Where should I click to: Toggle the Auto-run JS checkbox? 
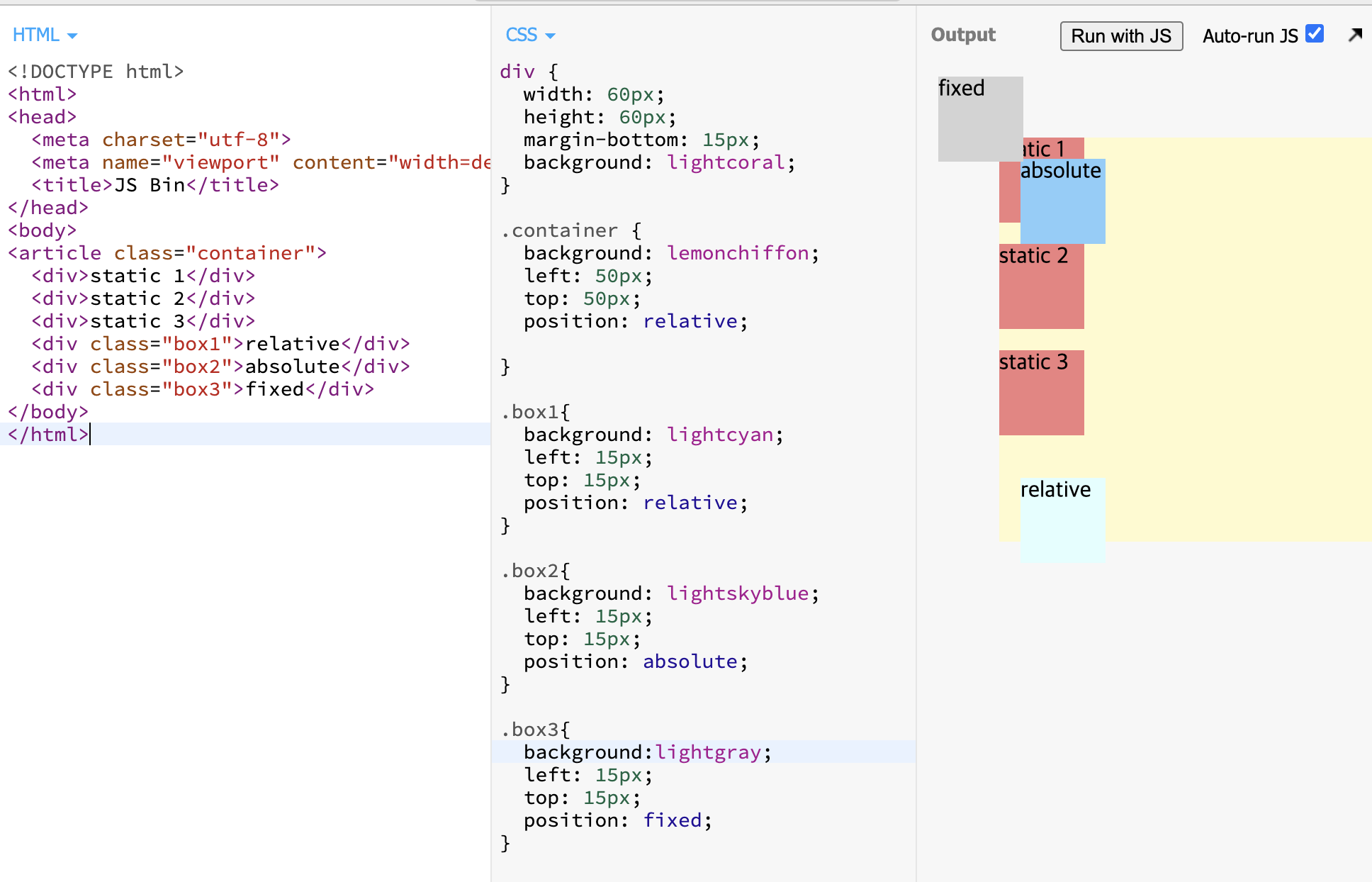tap(1315, 34)
